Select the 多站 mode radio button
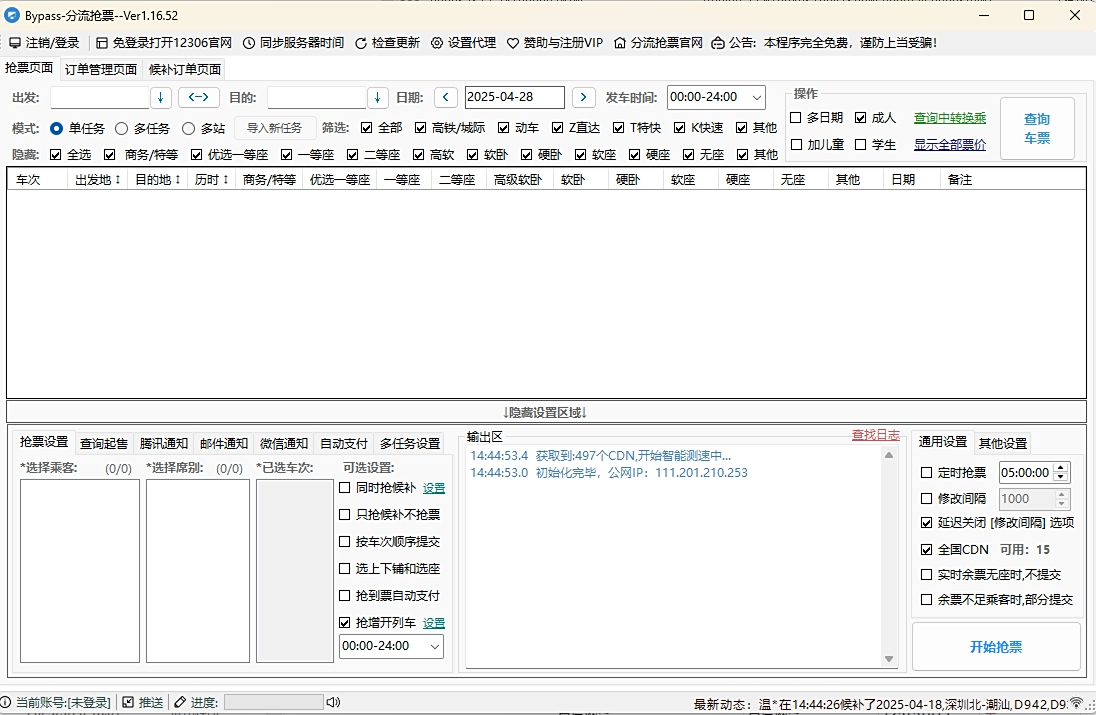1096x715 pixels. (x=188, y=129)
